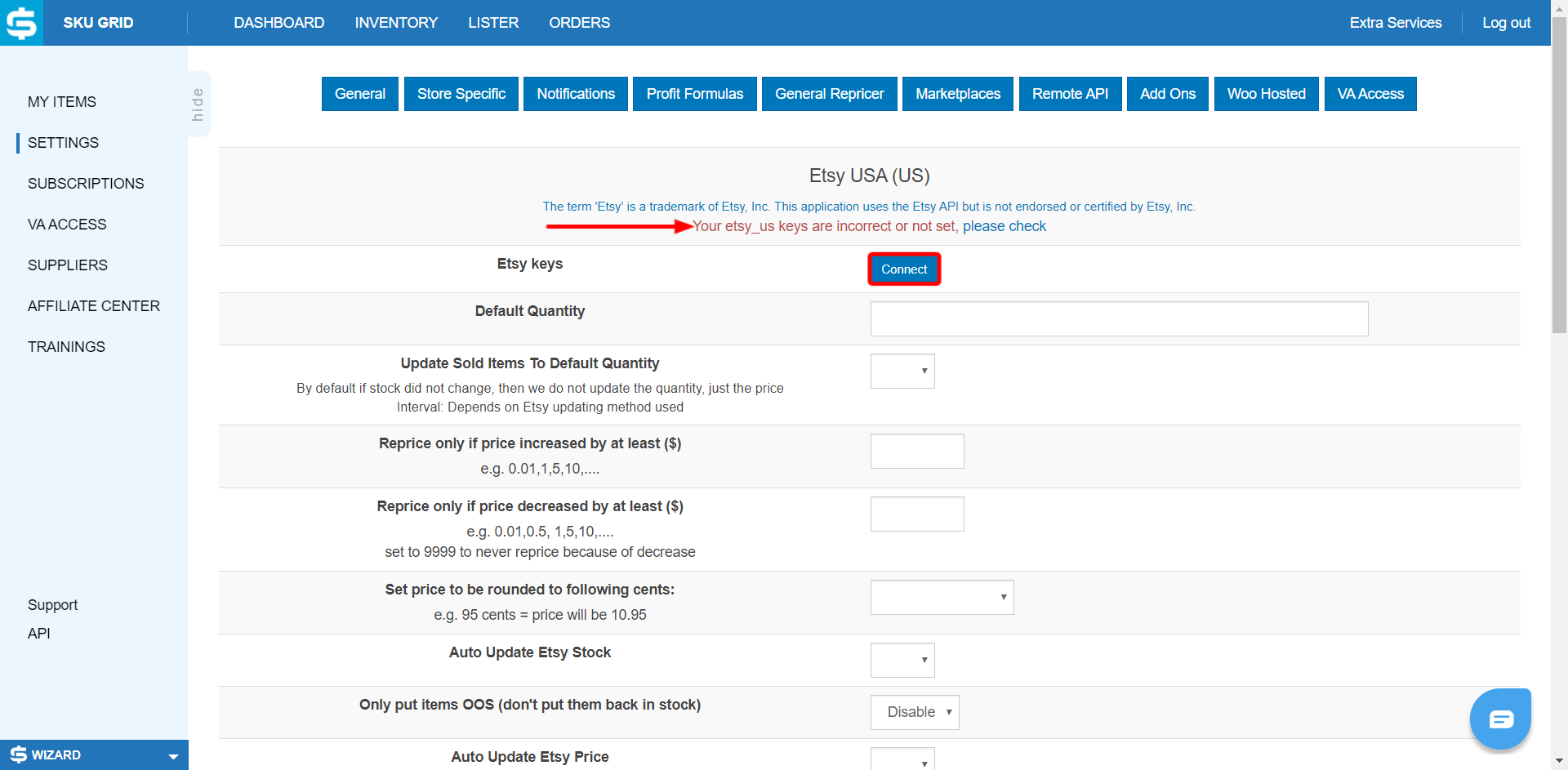Click the vertical page scrollbar thumb
This screenshot has width=1568, height=770.
(x=1559, y=176)
